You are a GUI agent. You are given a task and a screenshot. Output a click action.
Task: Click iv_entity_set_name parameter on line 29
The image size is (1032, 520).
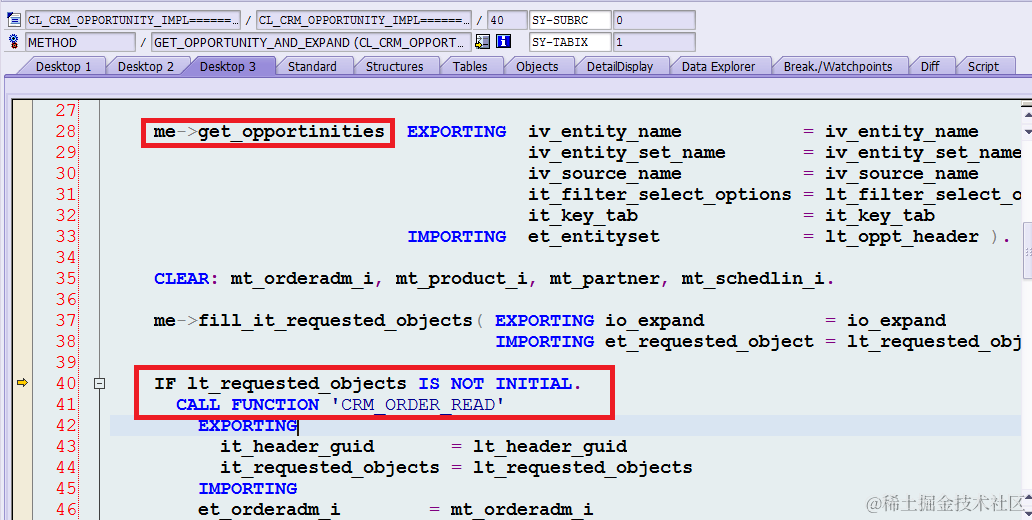(627, 153)
